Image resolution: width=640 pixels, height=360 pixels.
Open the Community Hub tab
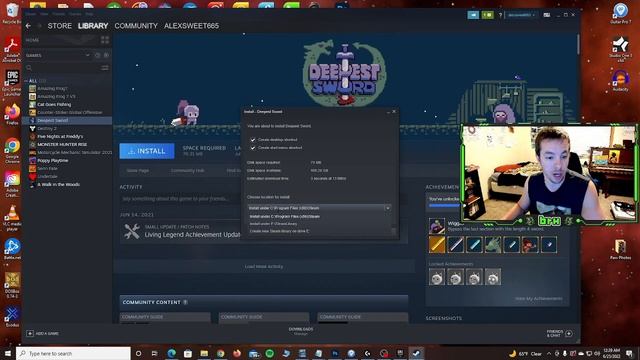point(187,171)
